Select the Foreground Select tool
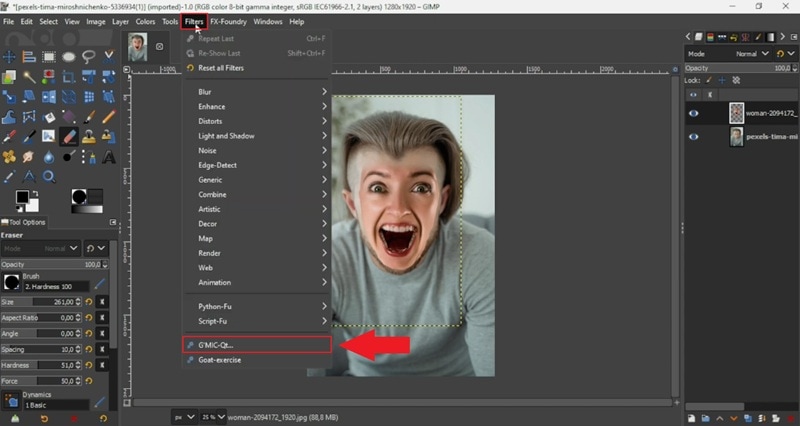The height and width of the screenshot is (426, 800). 9,77
